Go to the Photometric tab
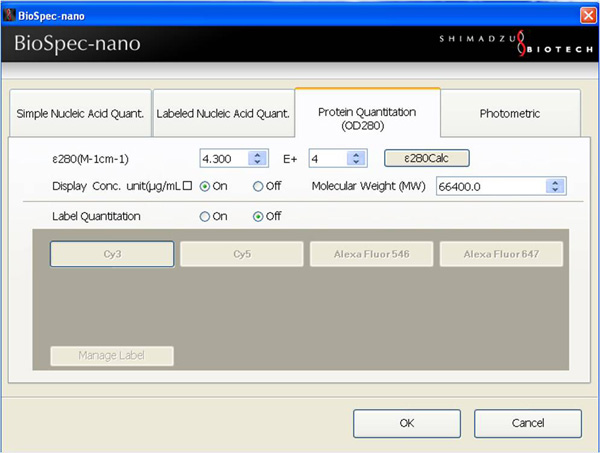 [x=510, y=114]
